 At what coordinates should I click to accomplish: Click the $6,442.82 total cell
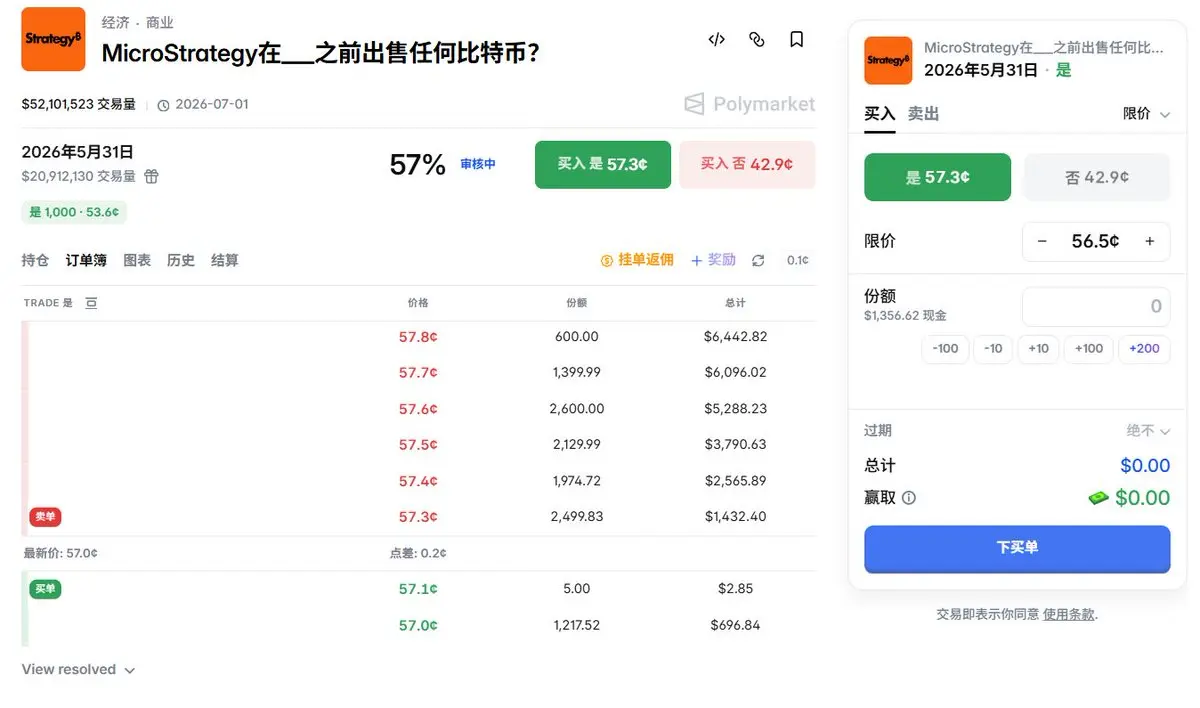tap(735, 337)
